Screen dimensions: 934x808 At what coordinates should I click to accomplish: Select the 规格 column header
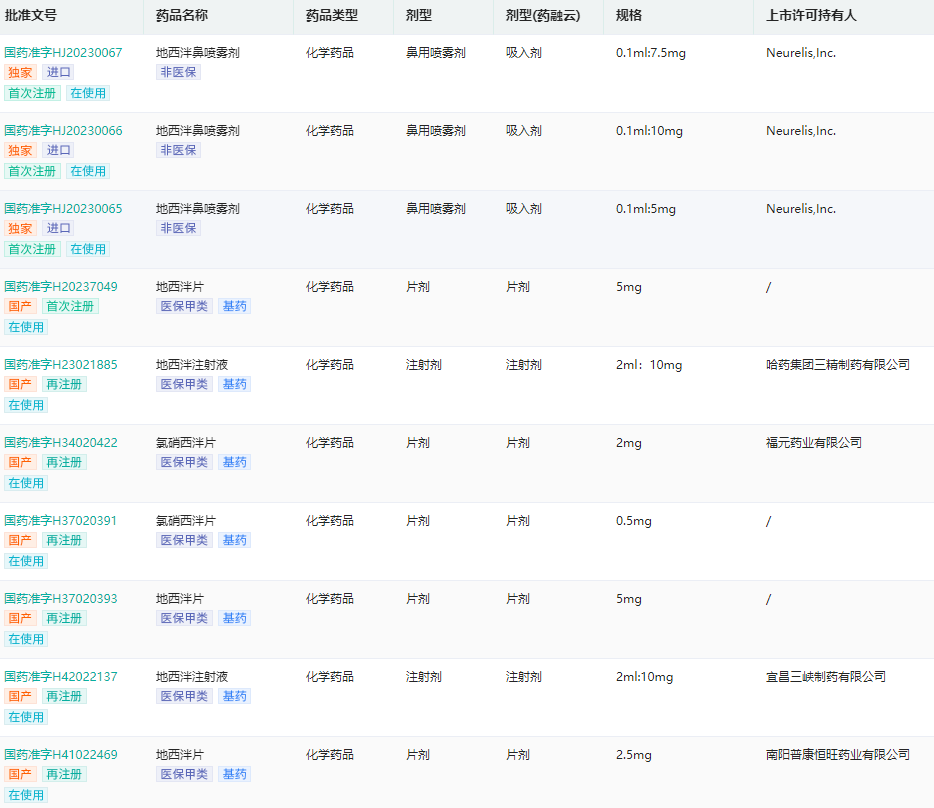629,16
